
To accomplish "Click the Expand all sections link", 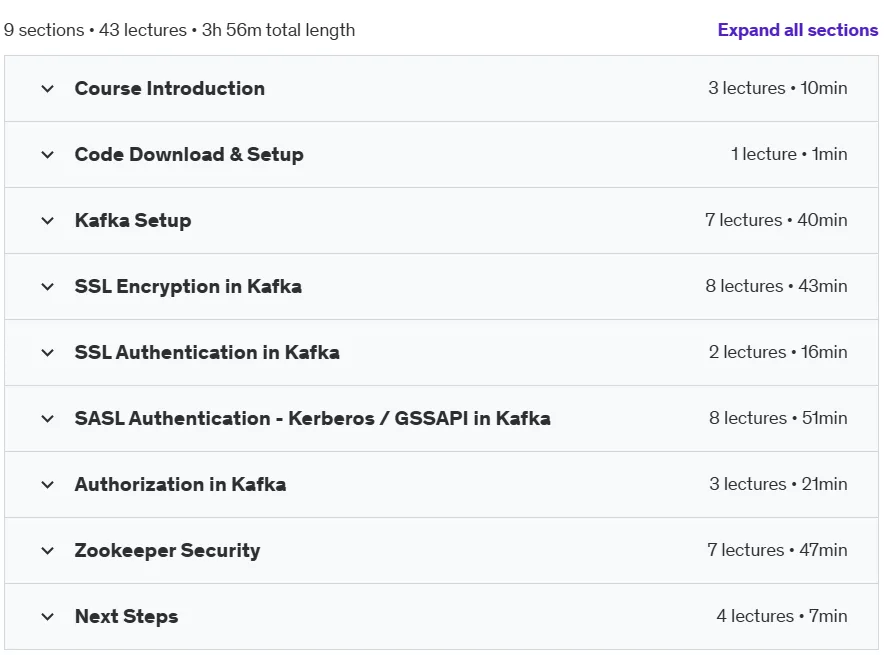I will (798, 30).
